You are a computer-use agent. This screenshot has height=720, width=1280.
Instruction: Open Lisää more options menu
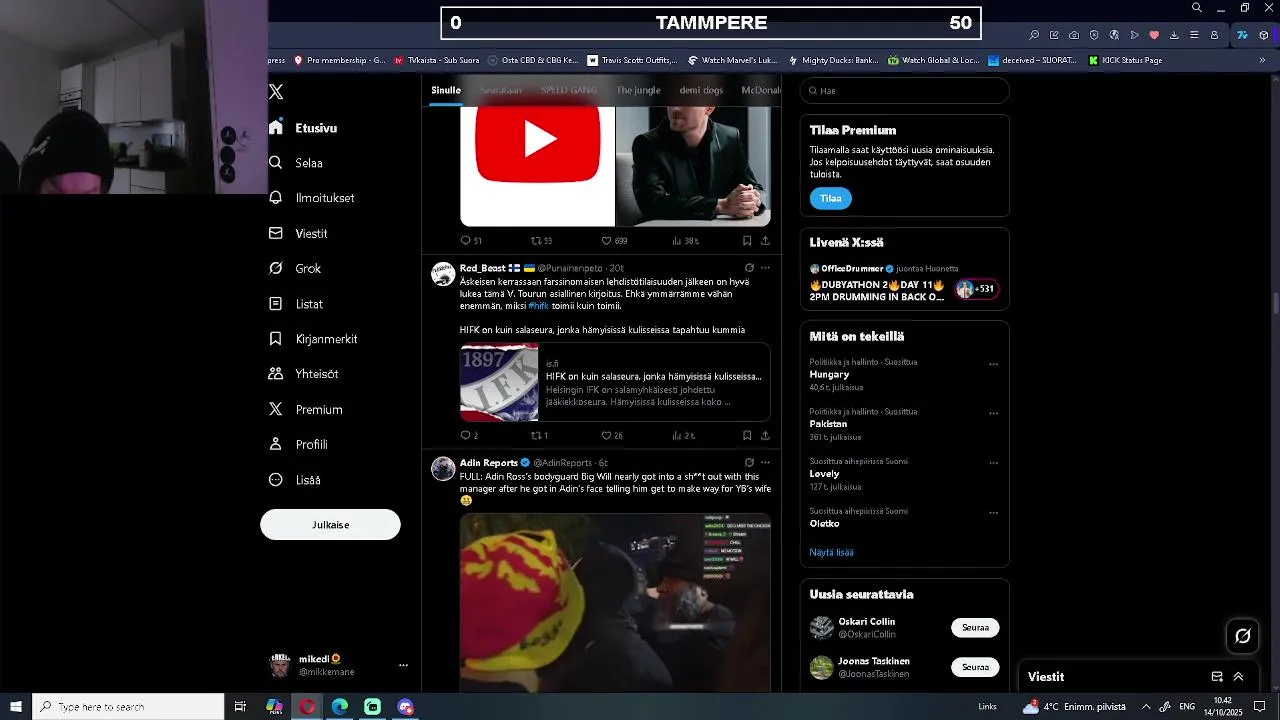[x=296, y=480]
